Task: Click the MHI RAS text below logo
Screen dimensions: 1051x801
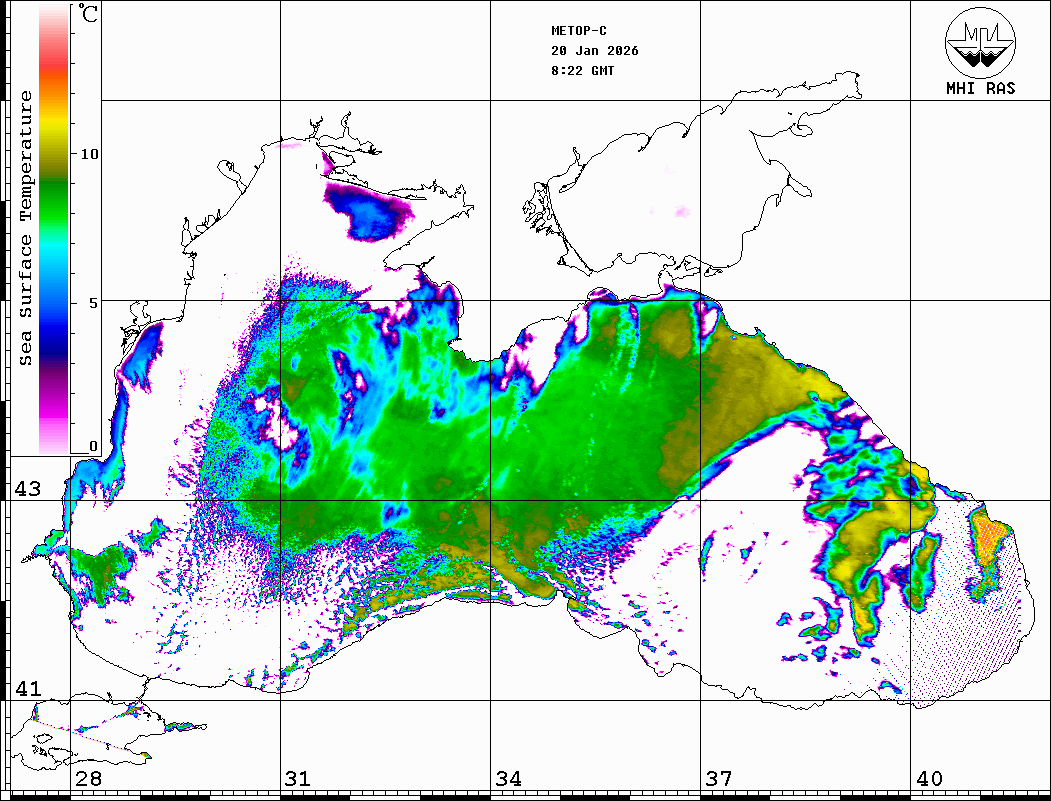Action: click(980, 89)
